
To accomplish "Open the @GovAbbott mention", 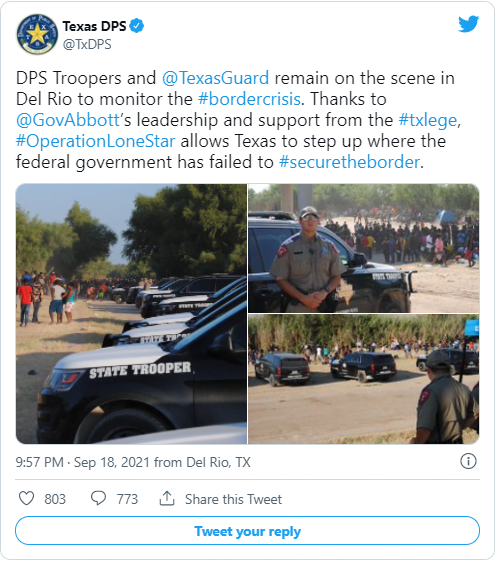I will pos(68,120).
